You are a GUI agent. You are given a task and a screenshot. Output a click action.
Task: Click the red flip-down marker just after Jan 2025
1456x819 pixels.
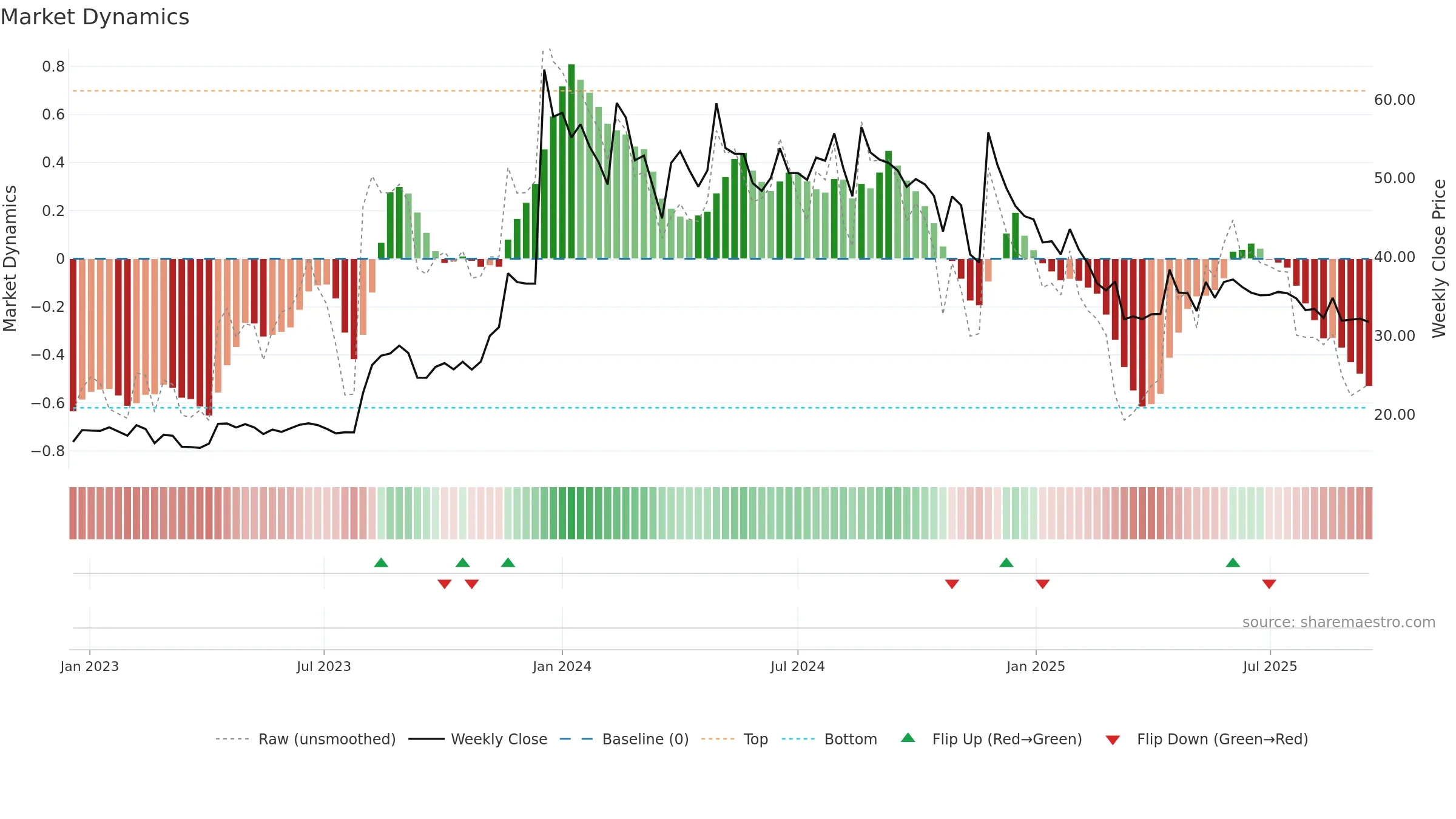coord(1043,584)
